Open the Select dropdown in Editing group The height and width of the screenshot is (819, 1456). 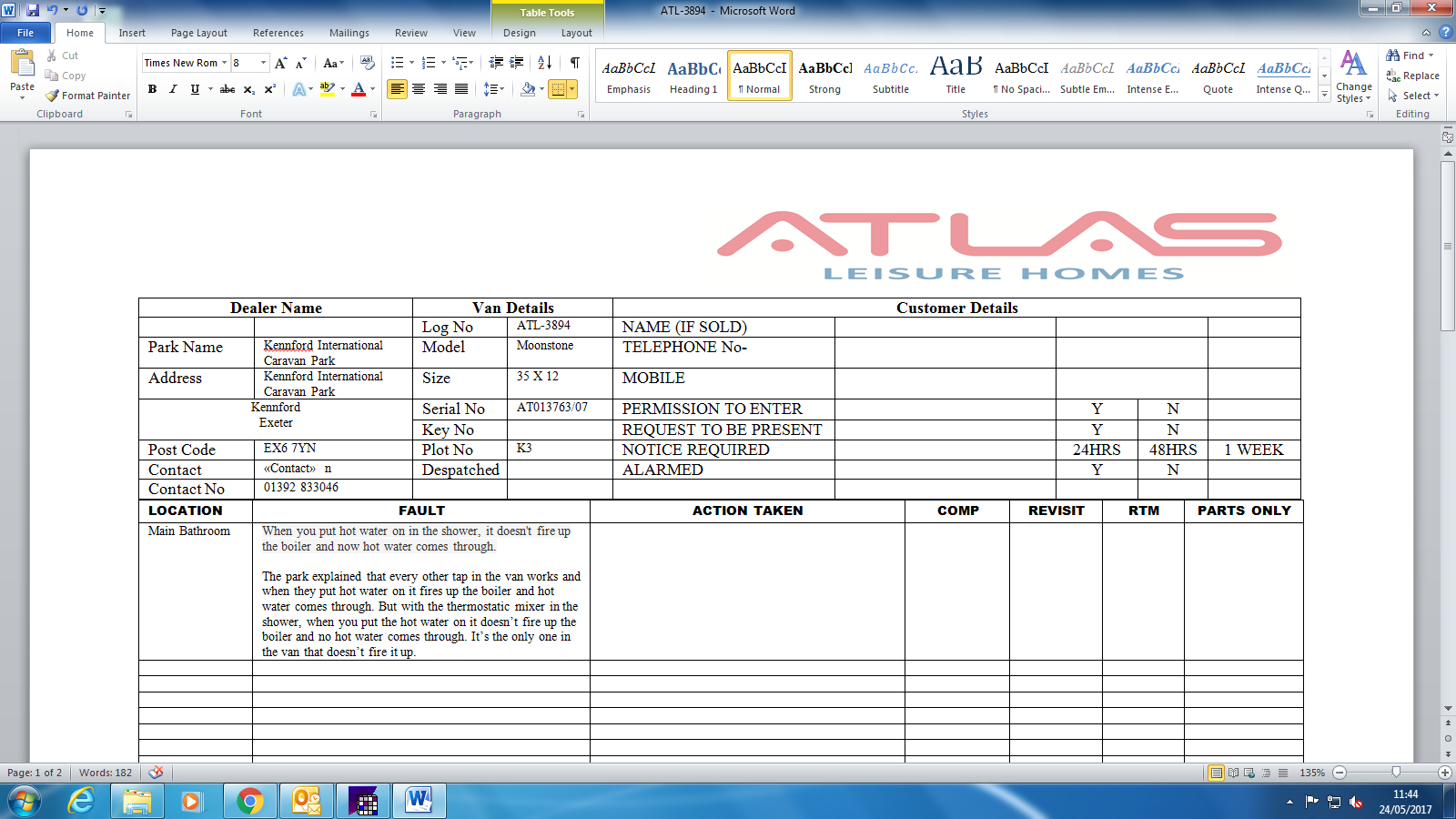point(1413,96)
